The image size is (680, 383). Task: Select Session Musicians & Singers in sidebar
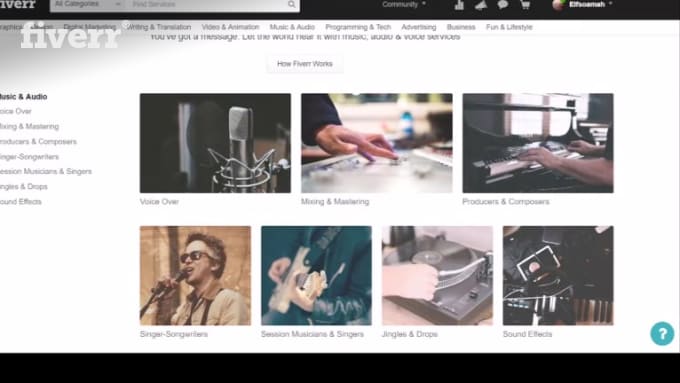click(x=46, y=172)
